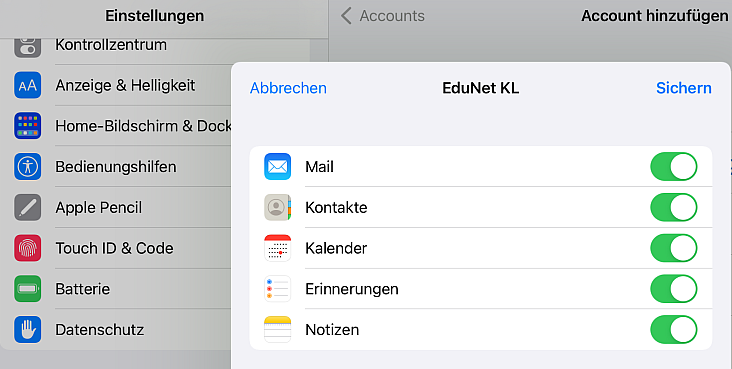The image size is (732, 369).
Task: Open the Batterie settings entry
Action: pyautogui.click(x=122, y=289)
